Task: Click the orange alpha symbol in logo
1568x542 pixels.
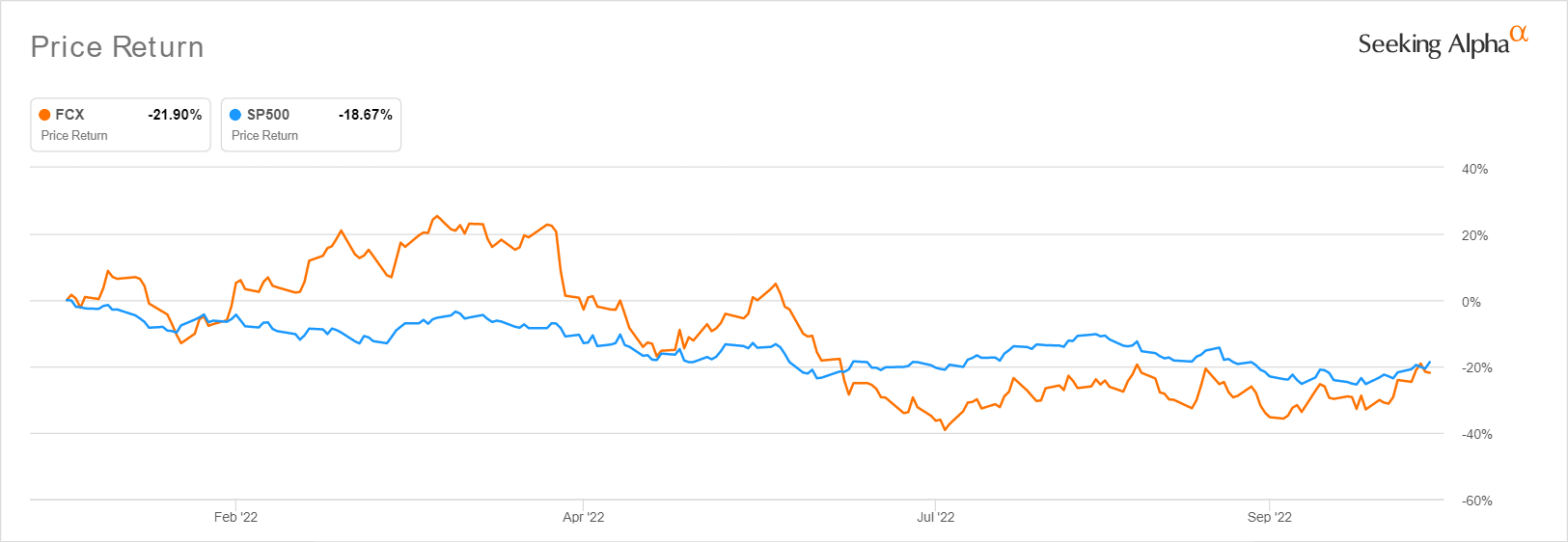Action: tap(1519, 33)
